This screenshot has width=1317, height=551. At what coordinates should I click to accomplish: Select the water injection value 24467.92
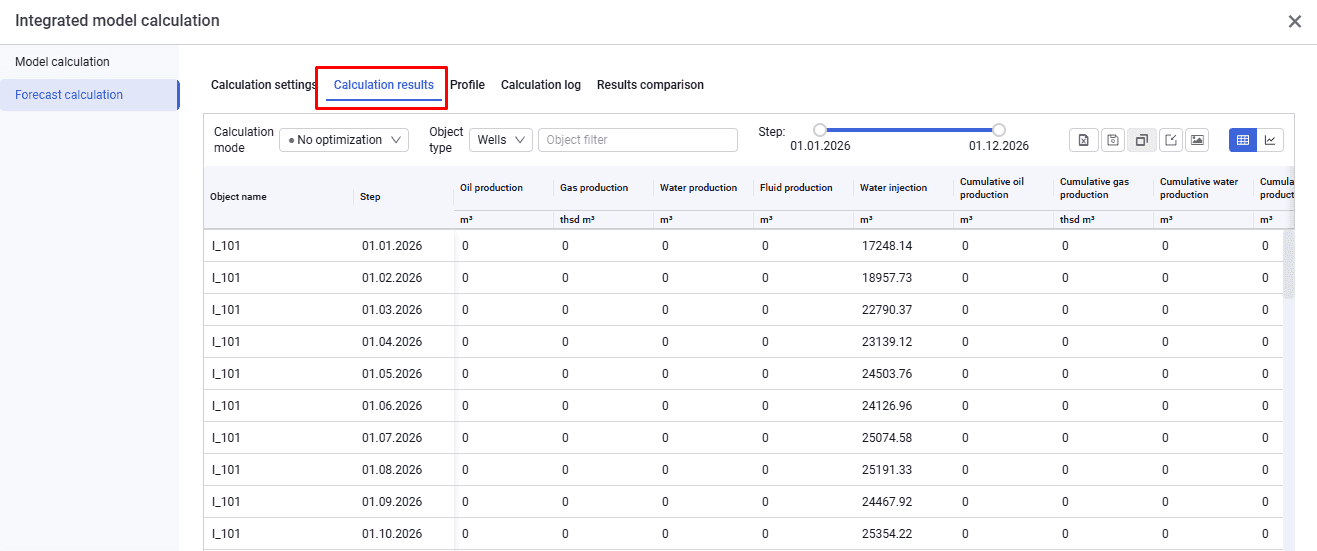(886, 502)
